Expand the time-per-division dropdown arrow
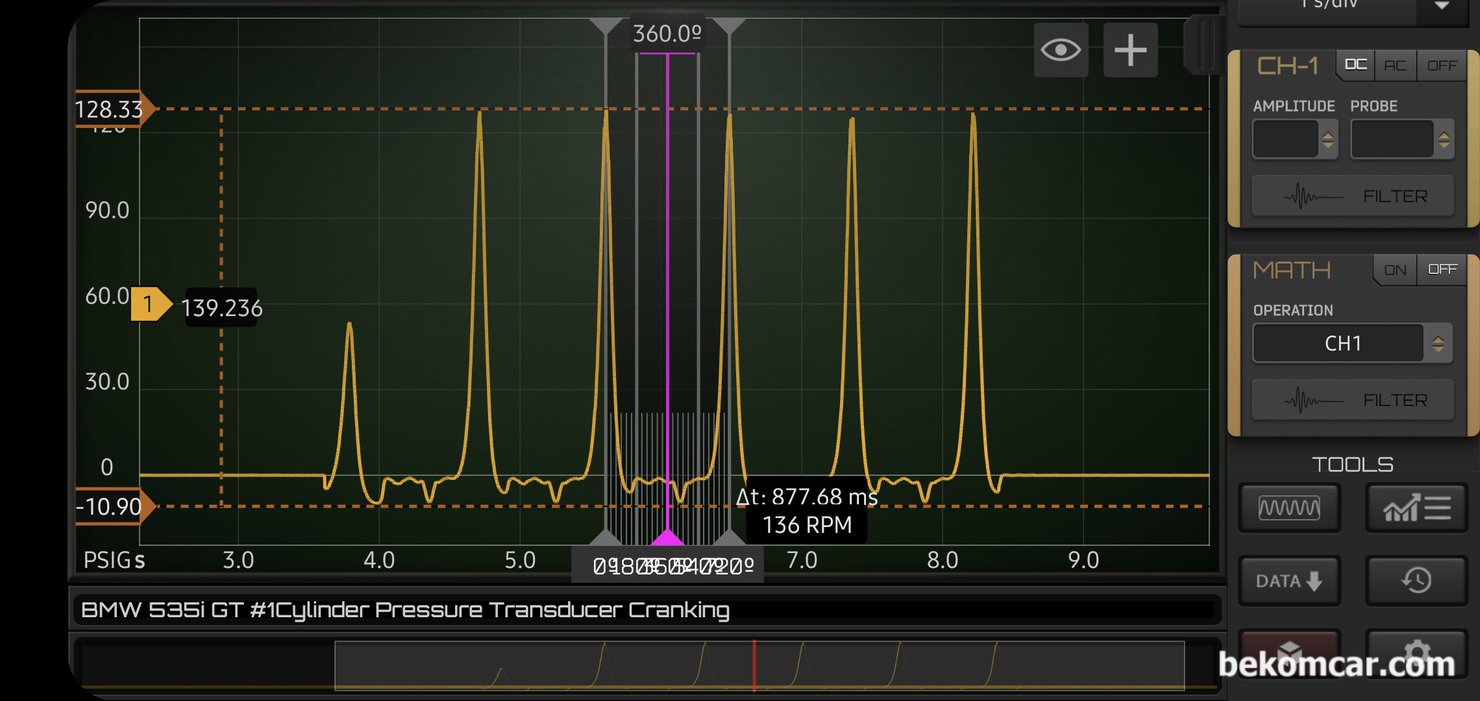 pyautogui.click(x=1442, y=6)
